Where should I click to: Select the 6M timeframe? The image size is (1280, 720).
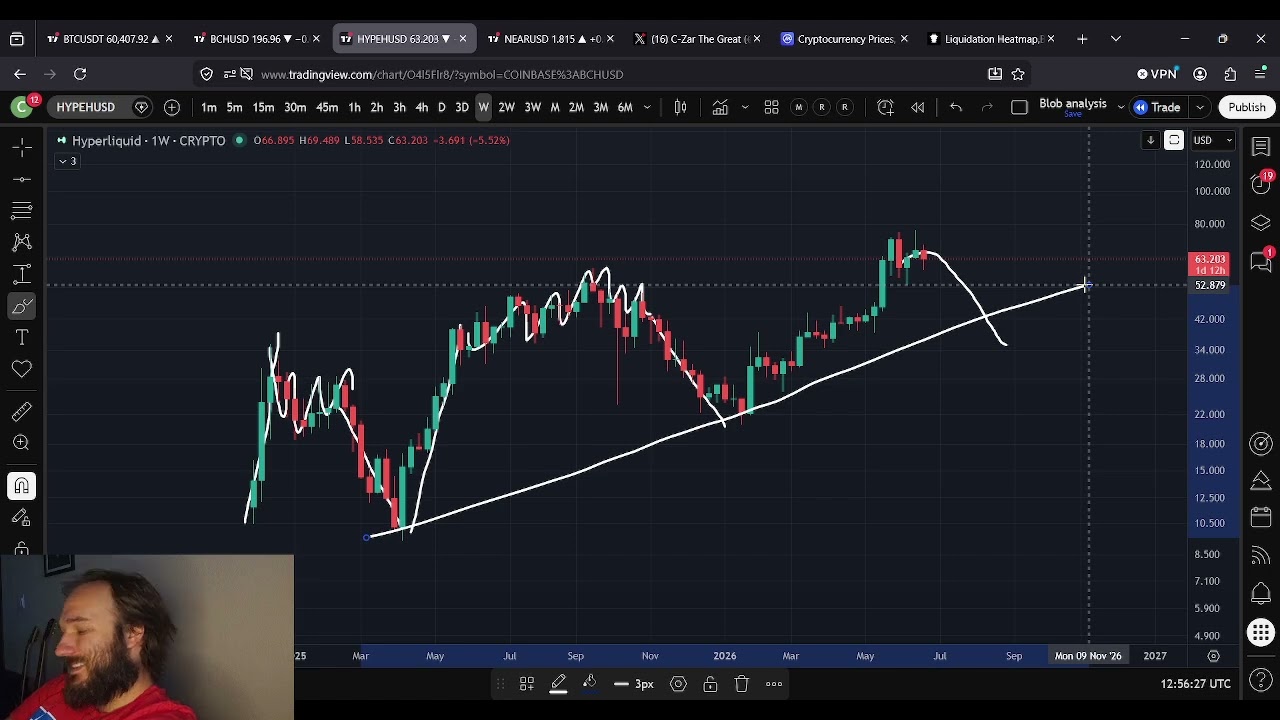[624, 107]
